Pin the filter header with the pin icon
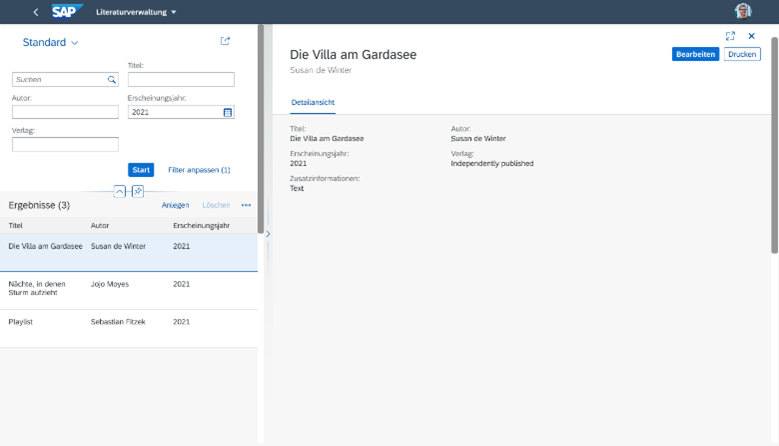779x446 pixels. 138,191
